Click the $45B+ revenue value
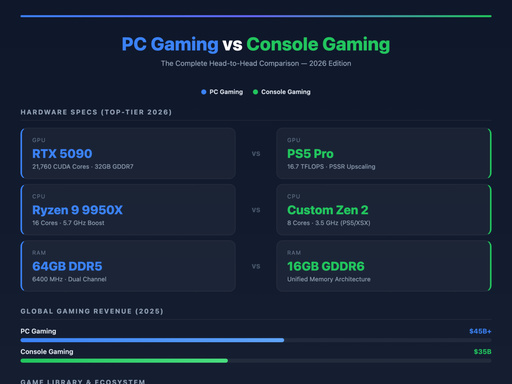Image resolution: width=512 pixels, height=384 pixels. point(480,331)
